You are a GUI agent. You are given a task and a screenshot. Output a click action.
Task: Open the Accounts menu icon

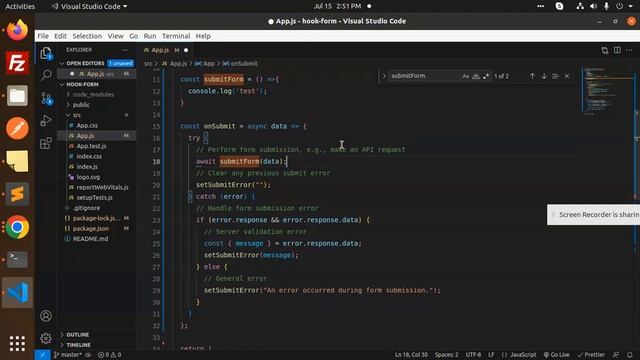[46, 316]
